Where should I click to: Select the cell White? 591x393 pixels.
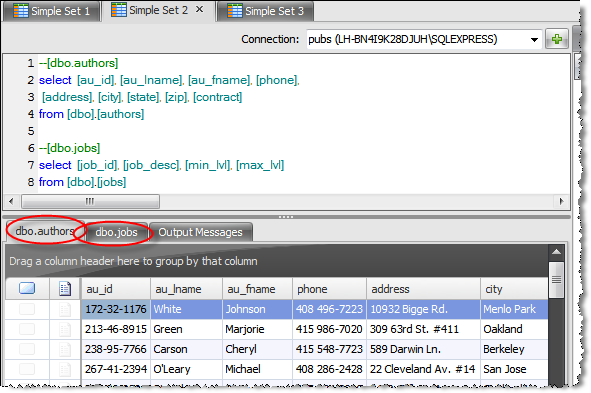coord(186,309)
